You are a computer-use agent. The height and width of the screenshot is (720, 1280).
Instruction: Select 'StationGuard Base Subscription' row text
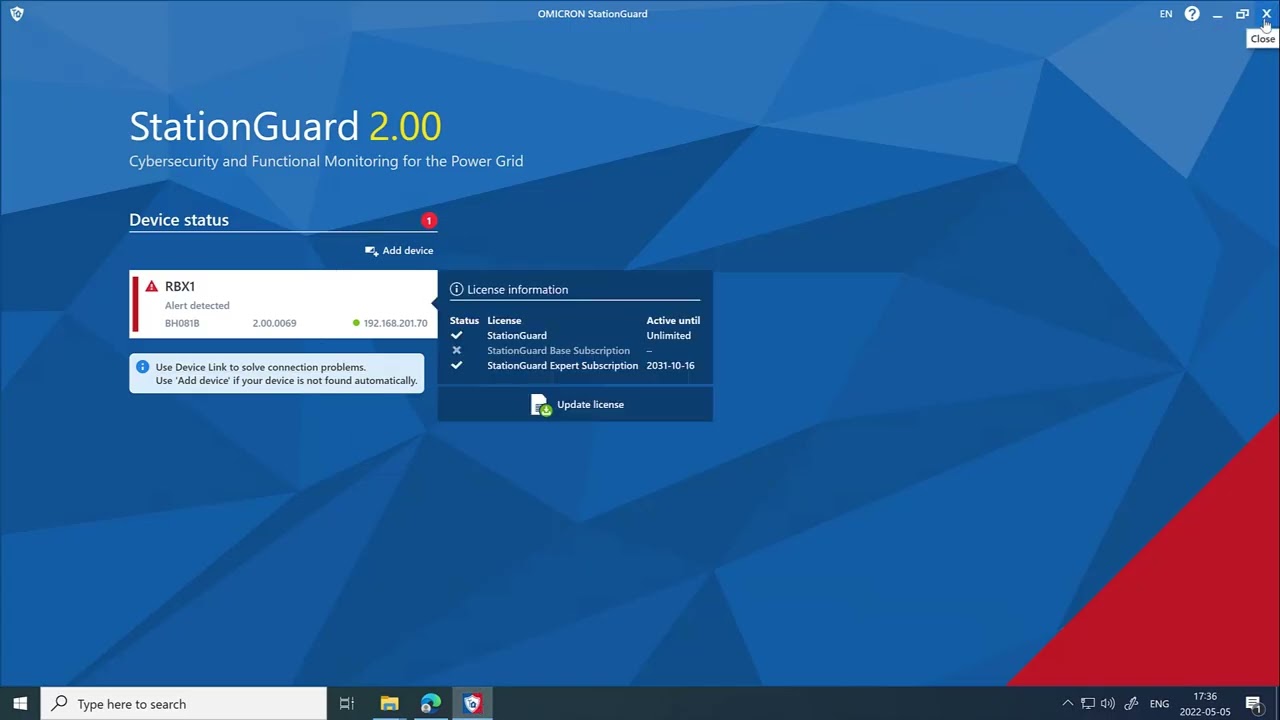[x=558, y=351]
